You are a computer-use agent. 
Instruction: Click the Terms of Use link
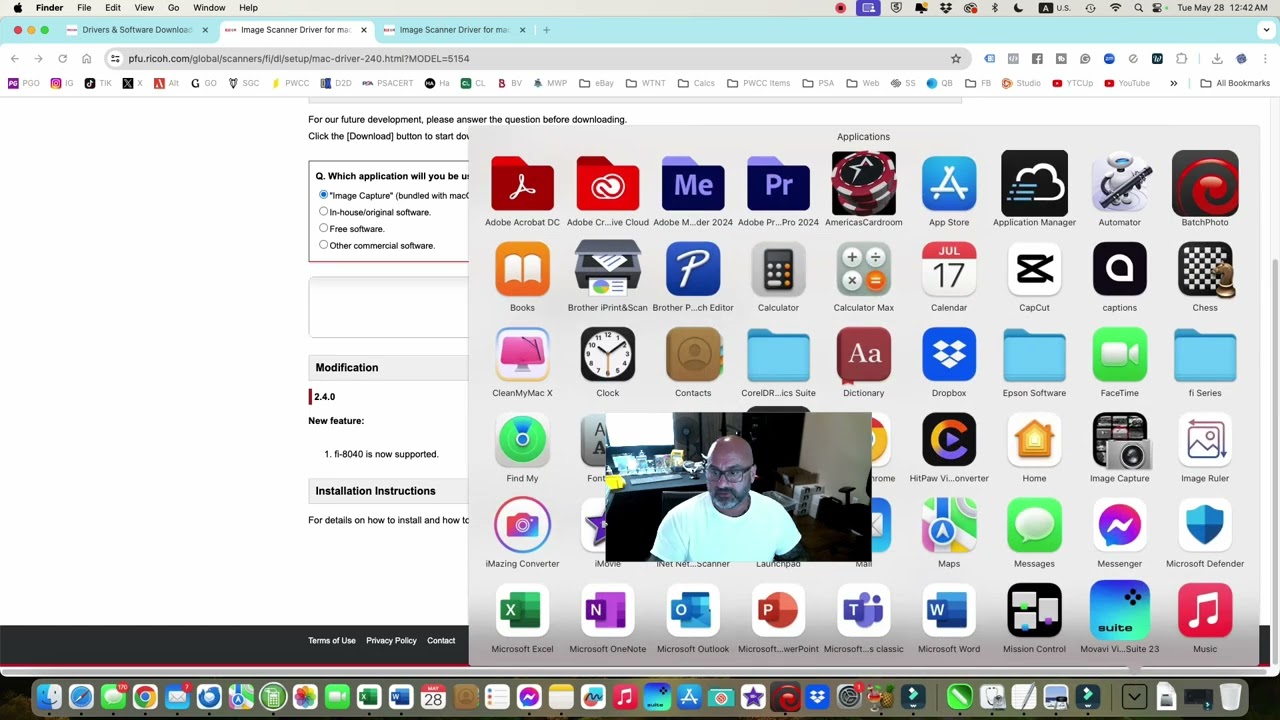pyautogui.click(x=332, y=641)
